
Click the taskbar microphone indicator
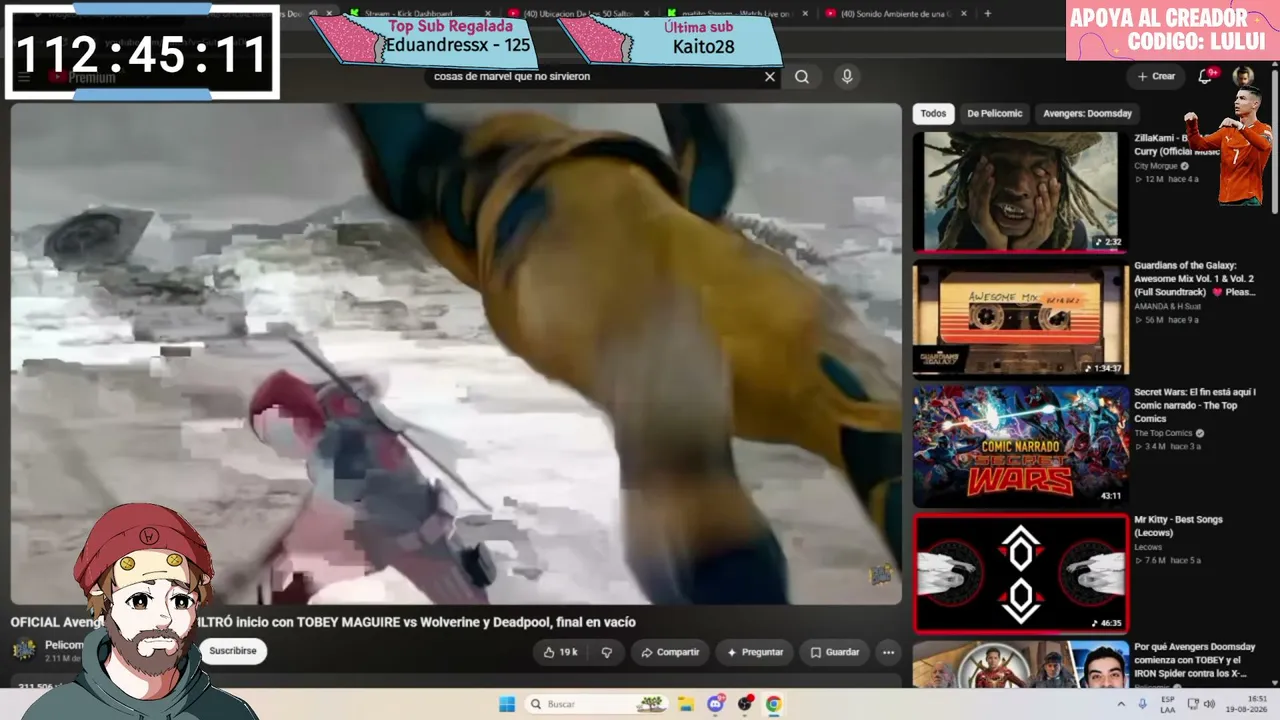pos(1142,703)
